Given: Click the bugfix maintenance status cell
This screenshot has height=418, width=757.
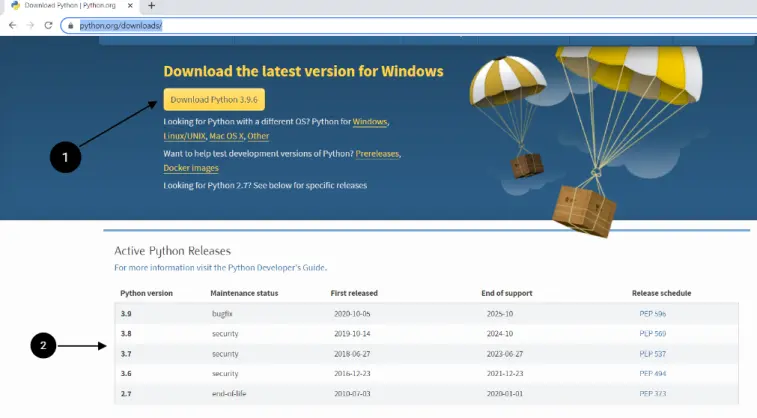Looking at the screenshot, I should (222, 314).
